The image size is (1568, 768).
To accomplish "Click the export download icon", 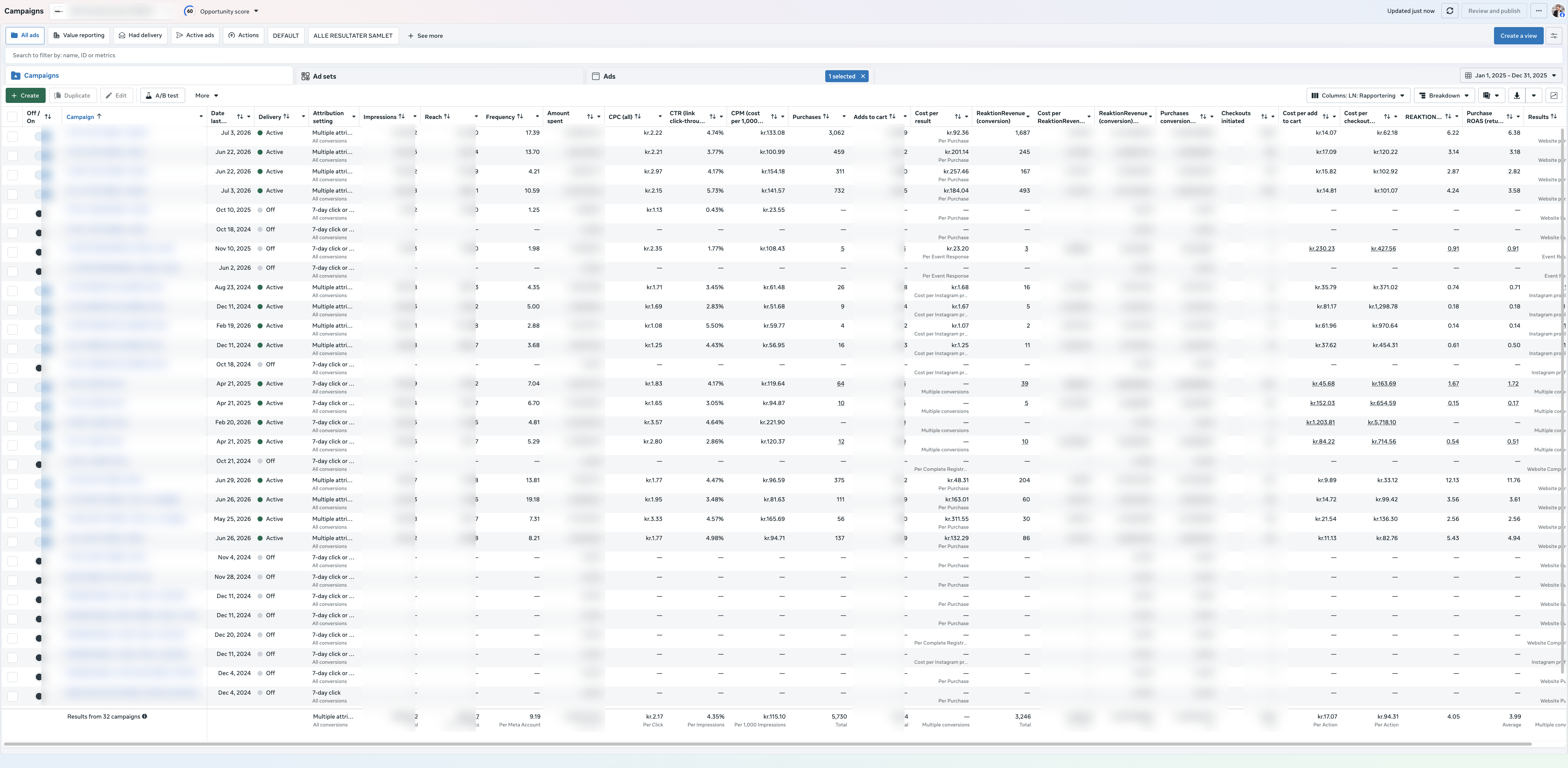I will (1517, 96).
